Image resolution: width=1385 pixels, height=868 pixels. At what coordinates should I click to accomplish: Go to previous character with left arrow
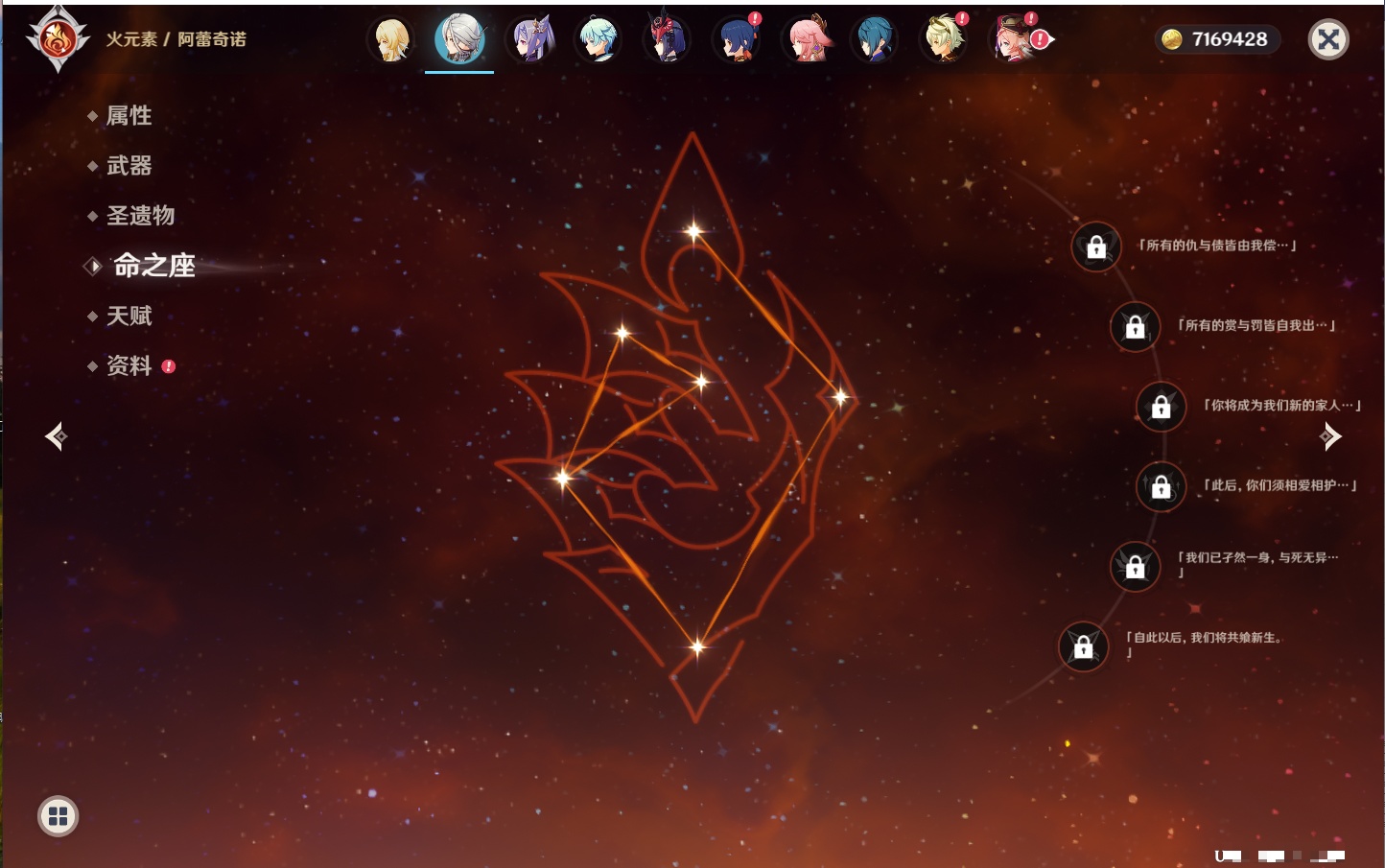pos(56,436)
